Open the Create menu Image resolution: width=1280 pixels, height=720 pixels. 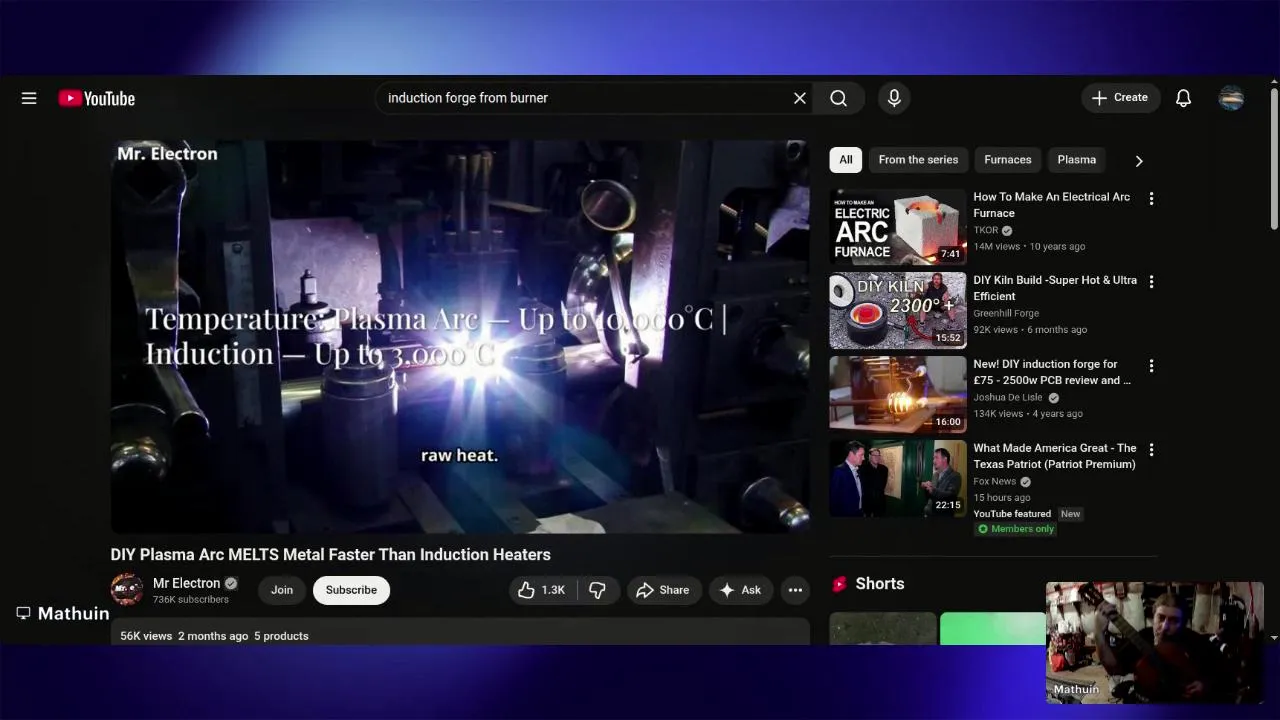click(x=1120, y=98)
